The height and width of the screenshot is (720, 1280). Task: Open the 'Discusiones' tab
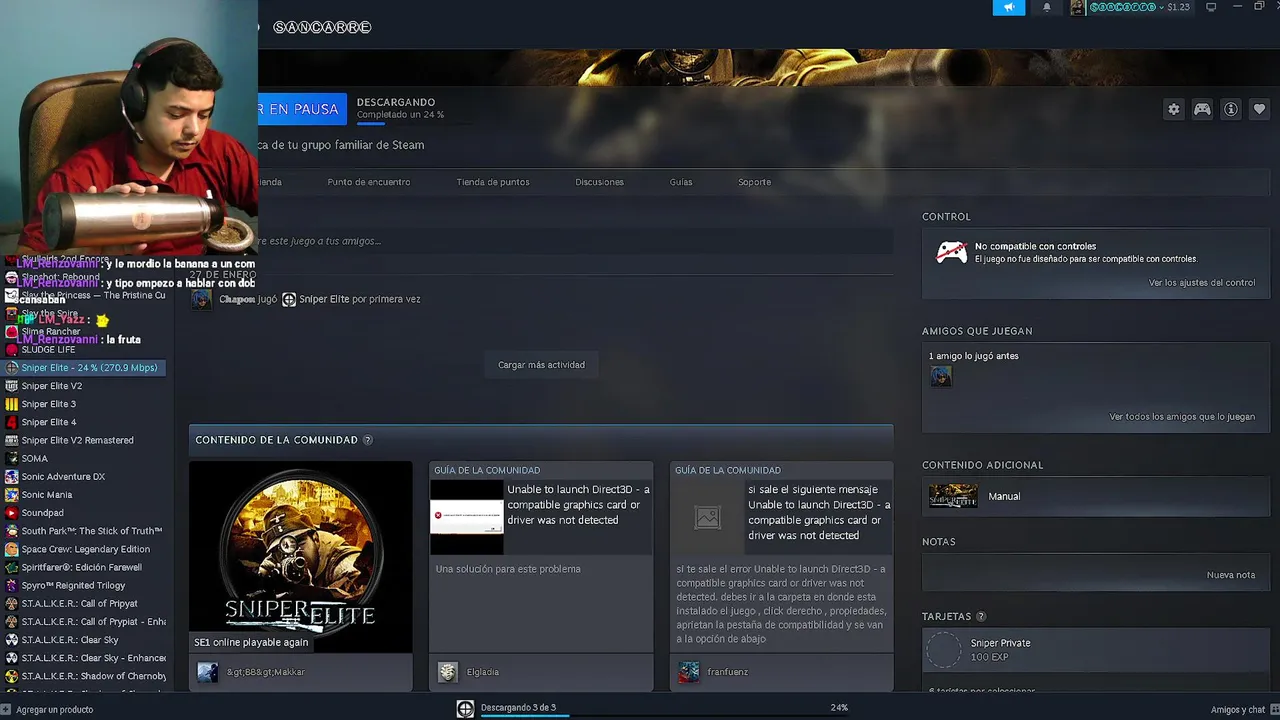(599, 182)
